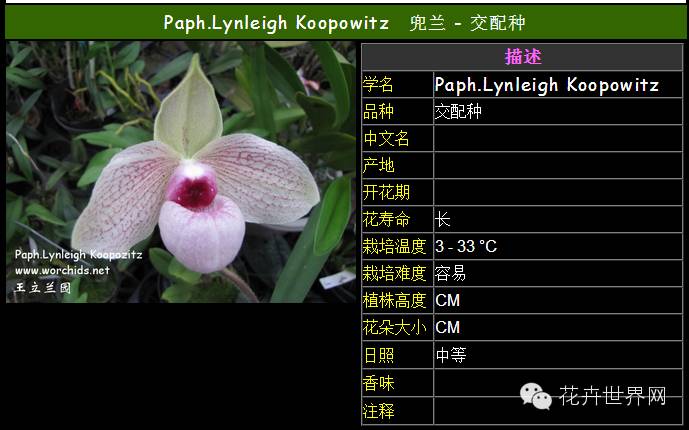Click the 花朵大小 row label
The width and height of the screenshot is (689, 430).
(394, 327)
